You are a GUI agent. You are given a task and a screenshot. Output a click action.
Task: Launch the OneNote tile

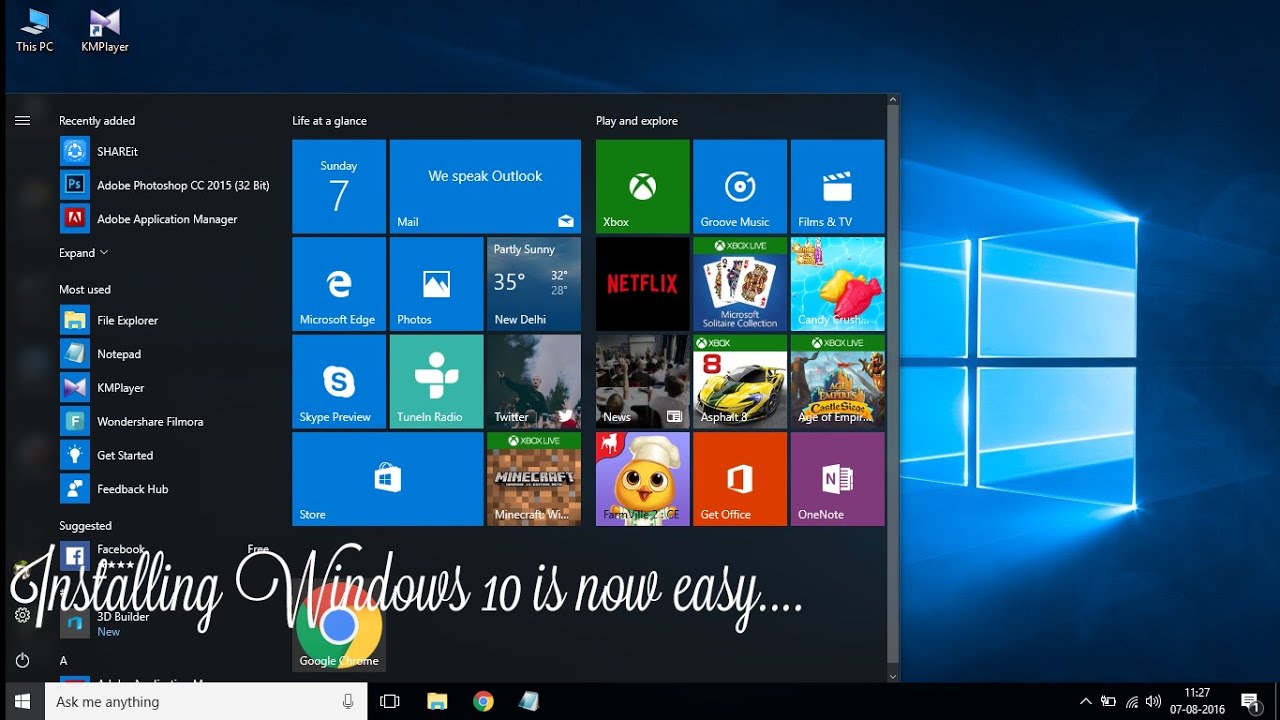point(837,479)
